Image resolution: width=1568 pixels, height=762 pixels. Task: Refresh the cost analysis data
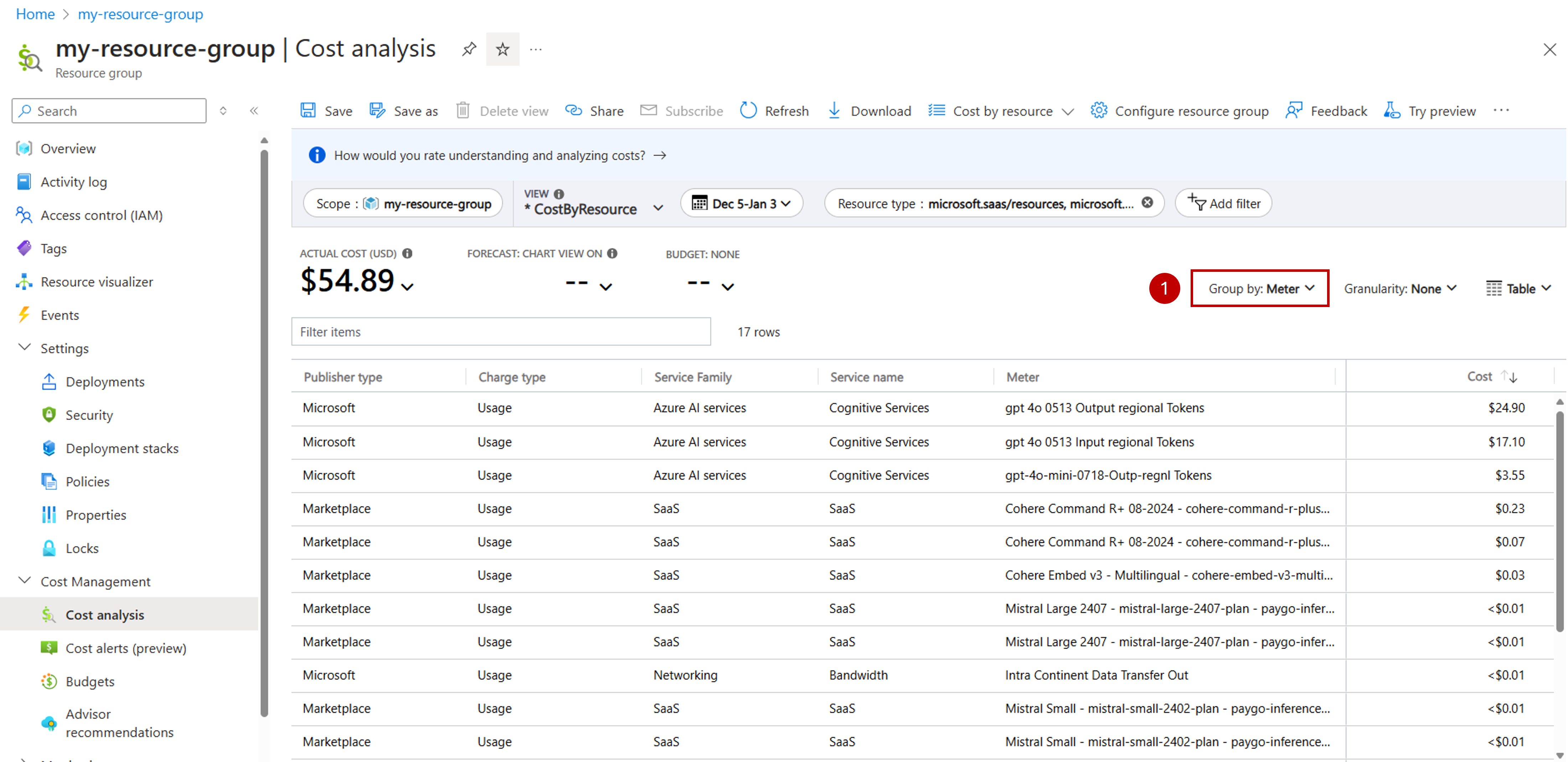click(774, 111)
